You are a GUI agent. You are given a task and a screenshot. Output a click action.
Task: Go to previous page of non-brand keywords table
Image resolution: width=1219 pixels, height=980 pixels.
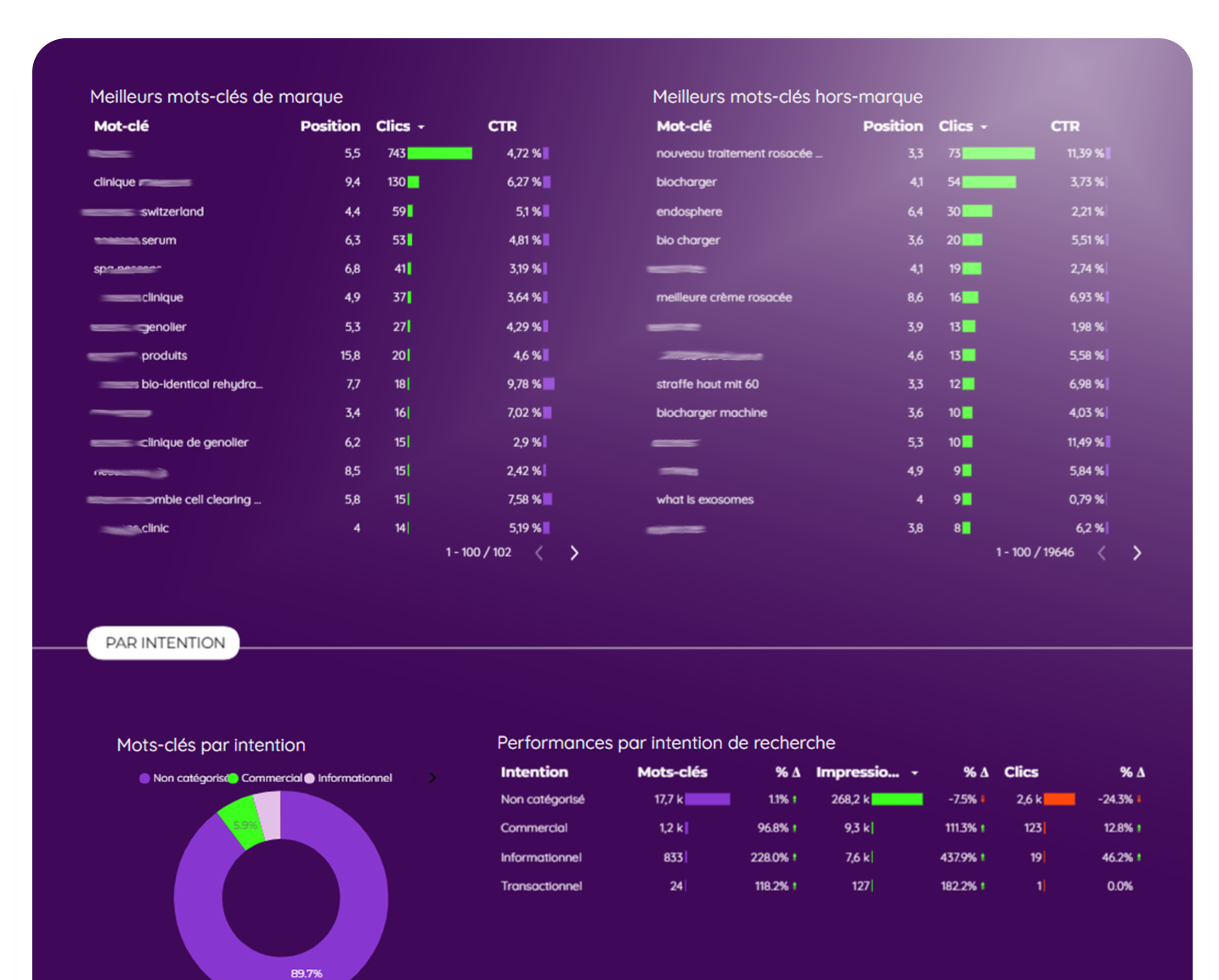(1102, 553)
